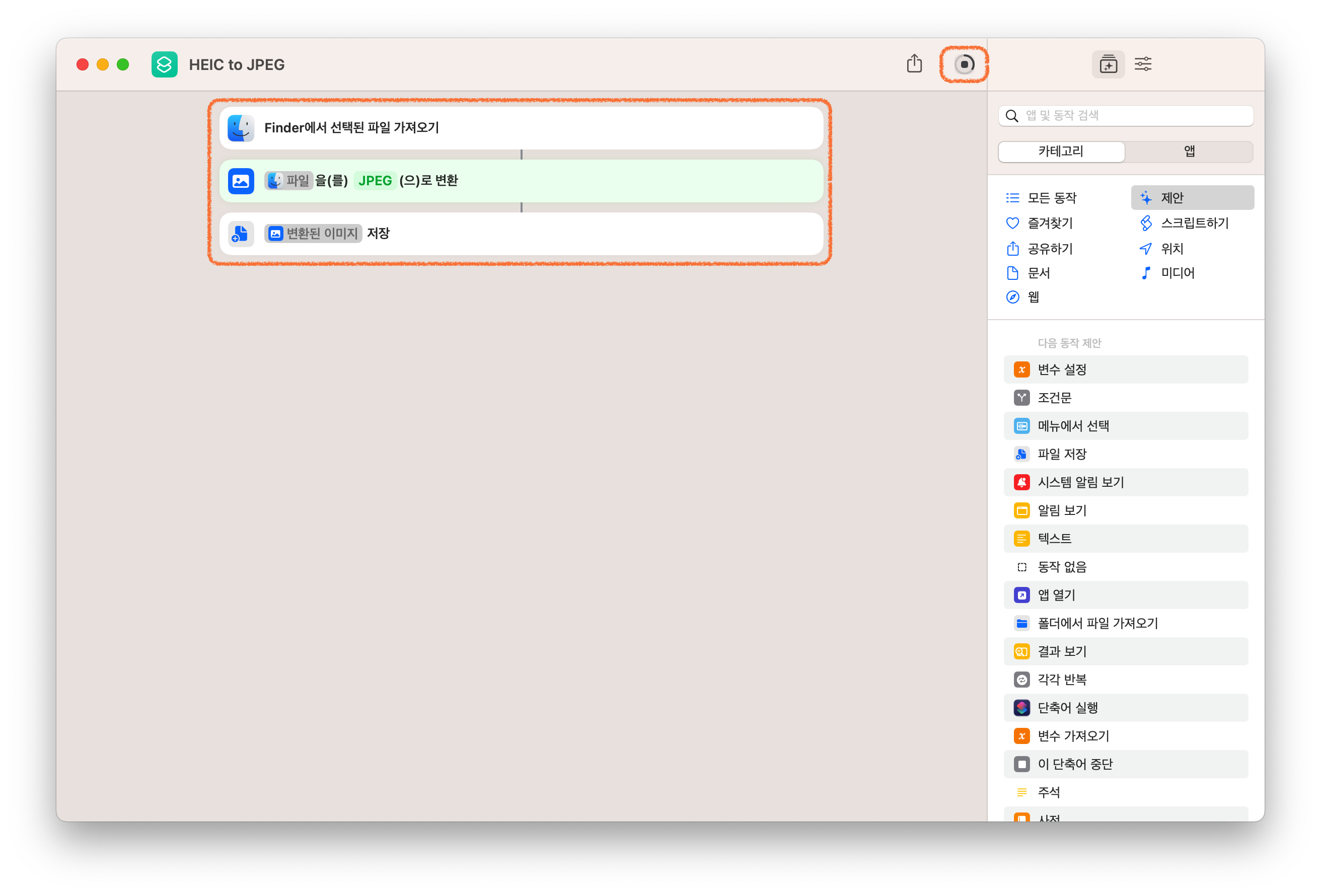This screenshot has width=1321, height=896.
Task: Open the action library panel icon
Action: 1108,64
